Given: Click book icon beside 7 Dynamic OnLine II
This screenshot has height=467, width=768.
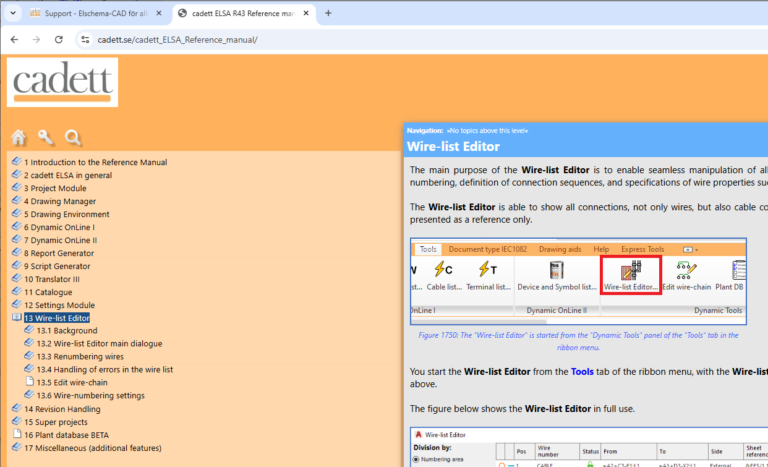Looking at the screenshot, I should (17, 239).
